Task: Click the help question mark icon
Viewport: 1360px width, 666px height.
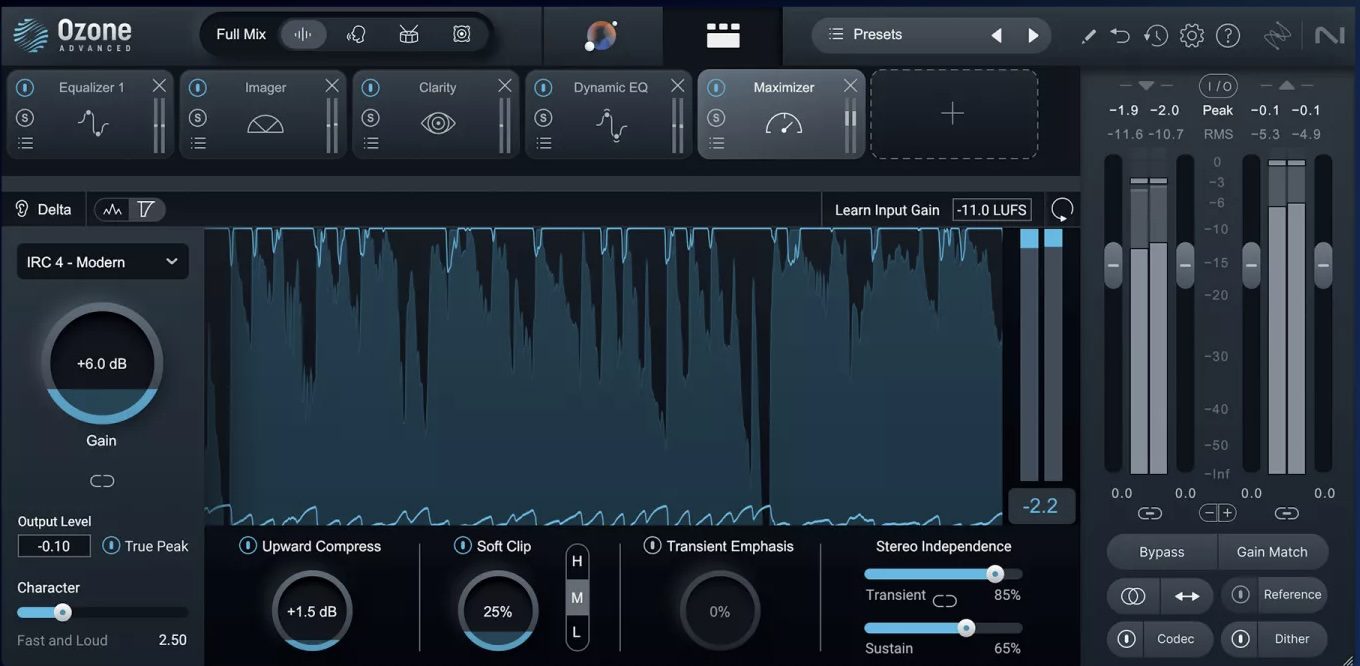Action: pyautogui.click(x=1228, y=35)
